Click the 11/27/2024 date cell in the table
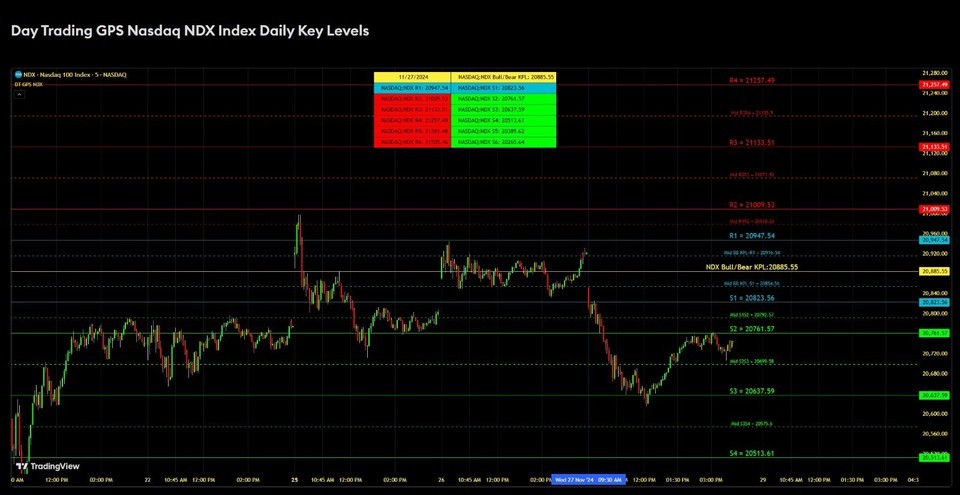 tap(412, 78)
